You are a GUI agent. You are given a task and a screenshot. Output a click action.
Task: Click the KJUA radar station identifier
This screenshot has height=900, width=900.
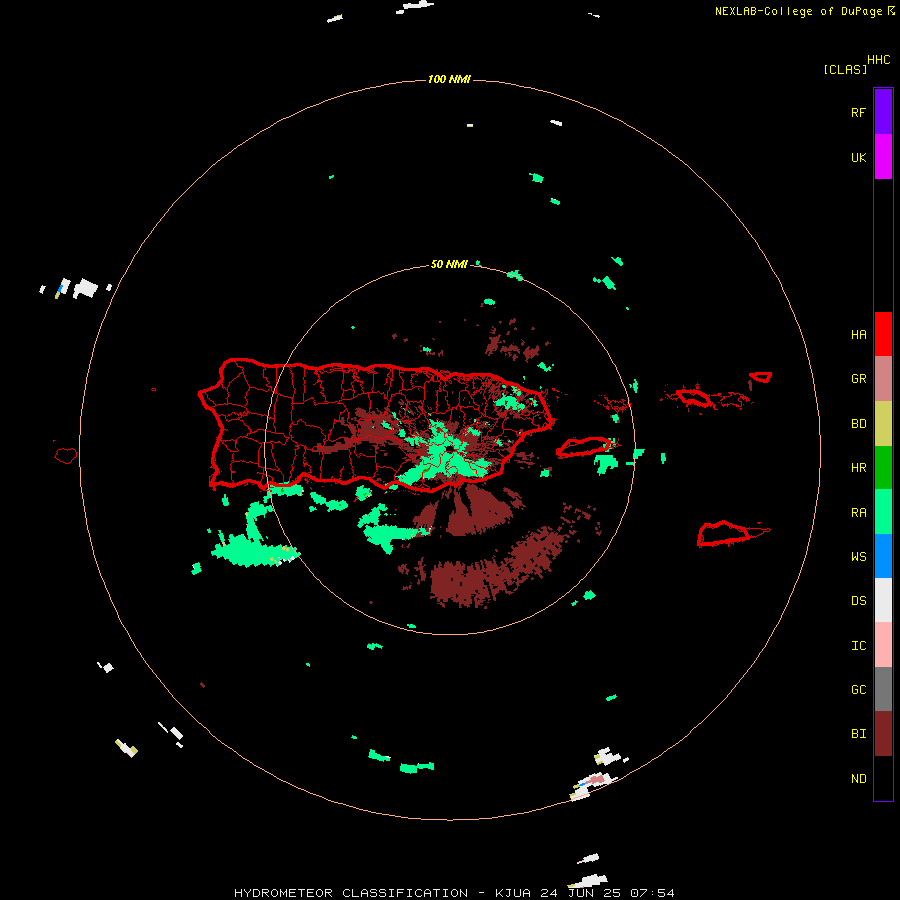point(514,893)
